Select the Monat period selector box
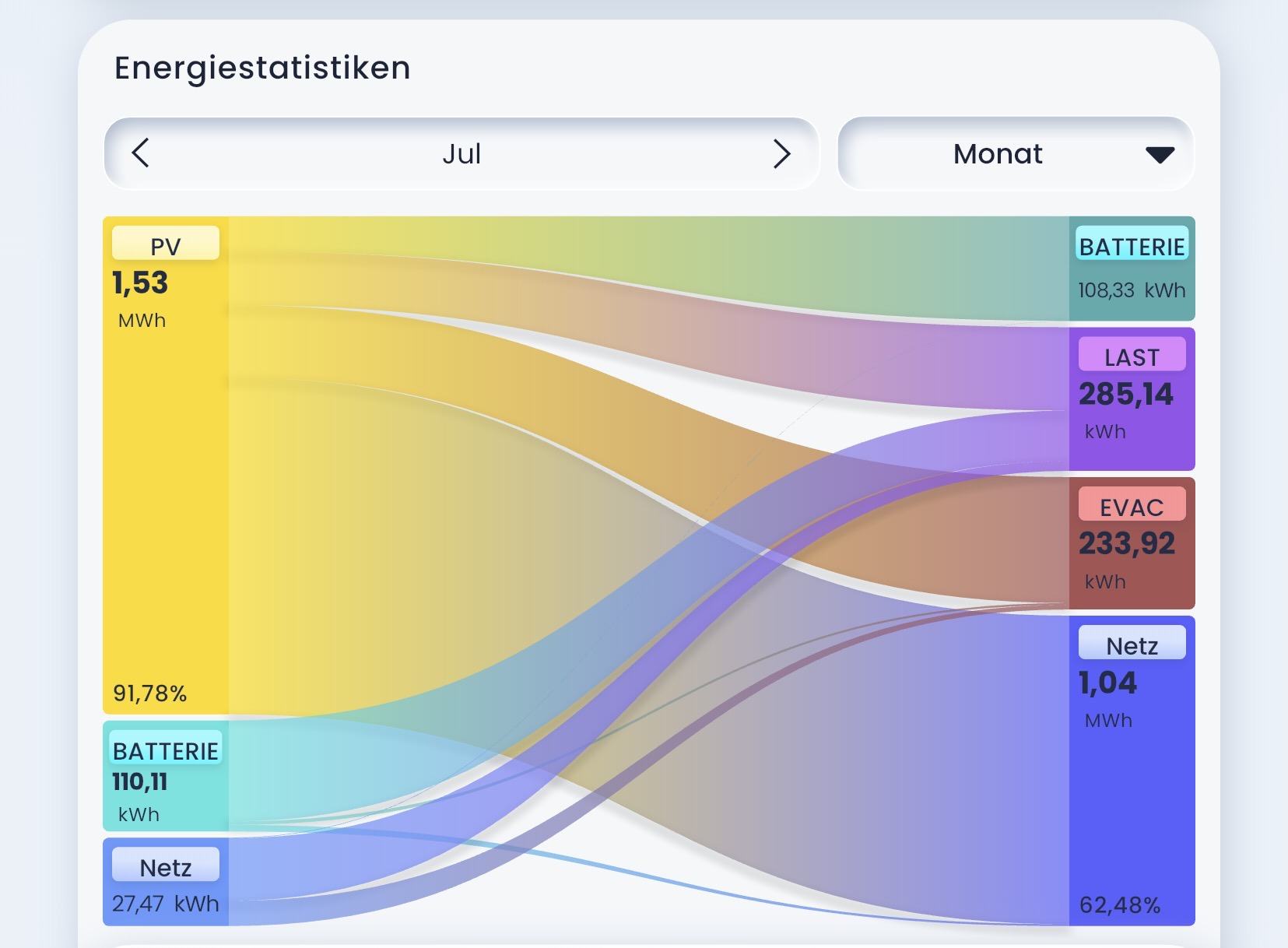Screen dimensions: 1288x948 point(1016,153)
